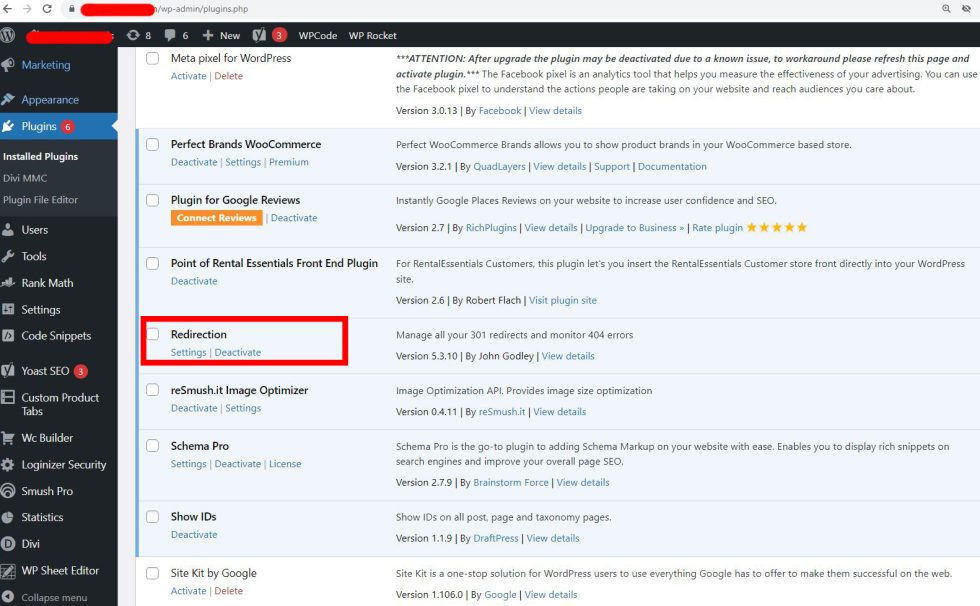Click the browser back arrow
Viewport: 980px width, 606px height.
coord(8,9)
